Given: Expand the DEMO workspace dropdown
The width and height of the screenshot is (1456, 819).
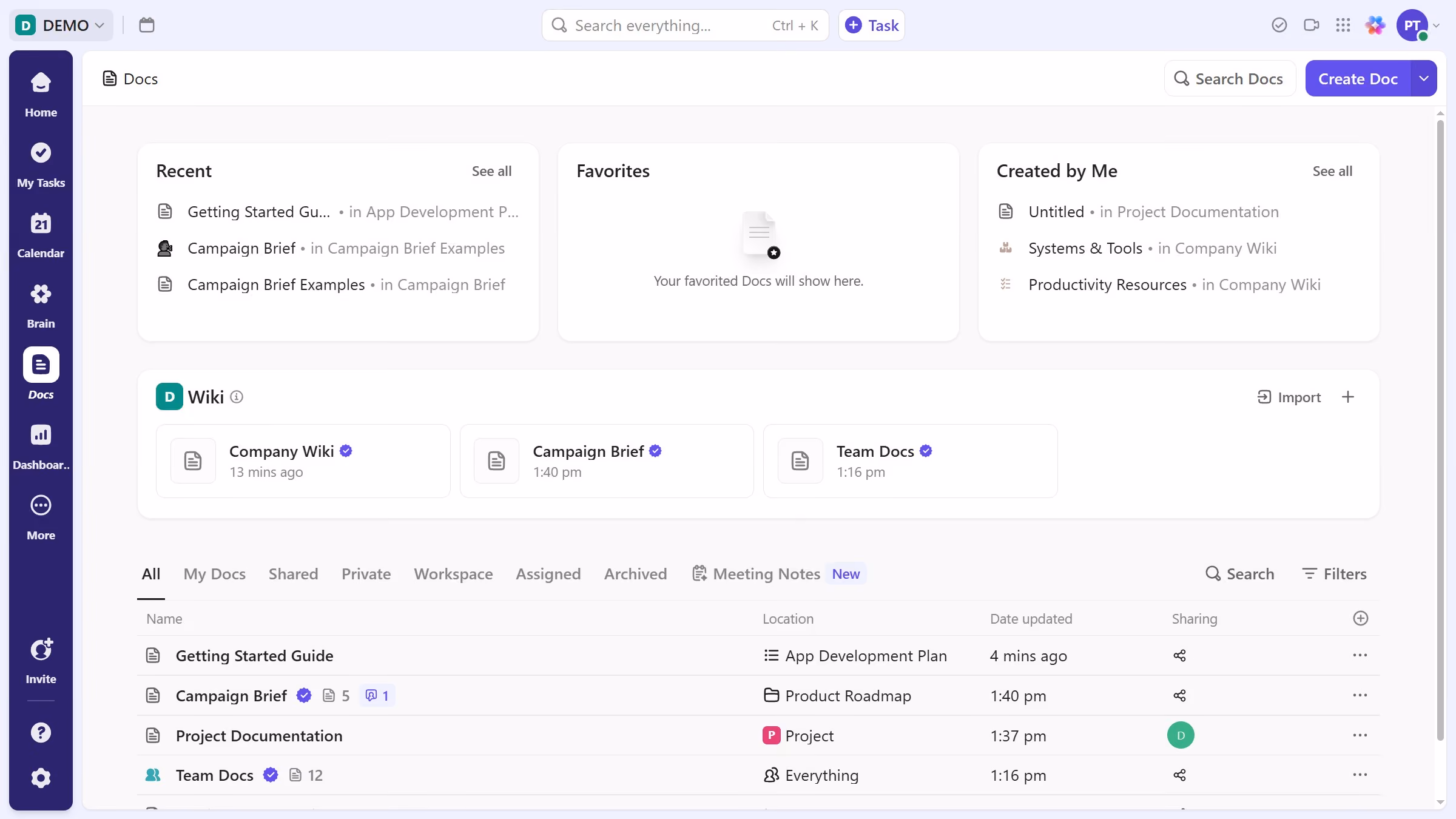Looking at the screenshot, I should point(61,25).
